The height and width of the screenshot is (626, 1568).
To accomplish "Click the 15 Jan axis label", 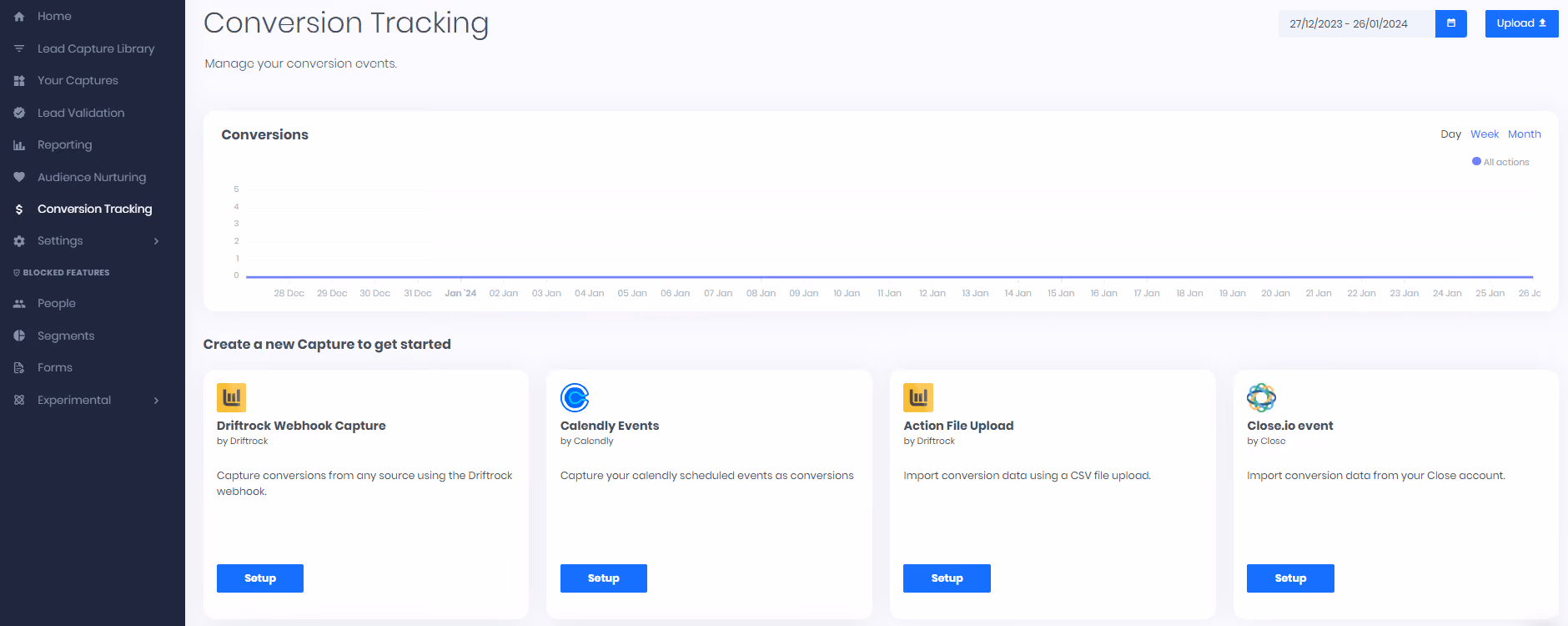I will pos(1061,293).
